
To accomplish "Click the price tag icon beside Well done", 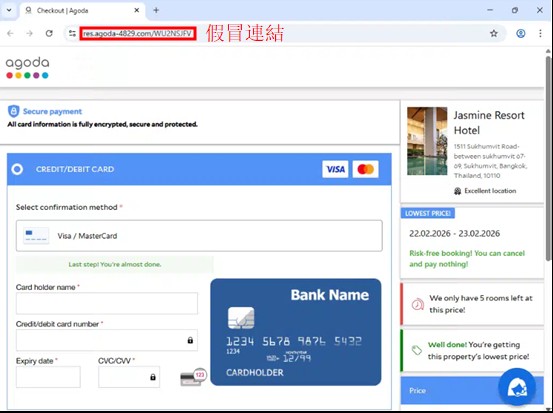I will (417, 350).
